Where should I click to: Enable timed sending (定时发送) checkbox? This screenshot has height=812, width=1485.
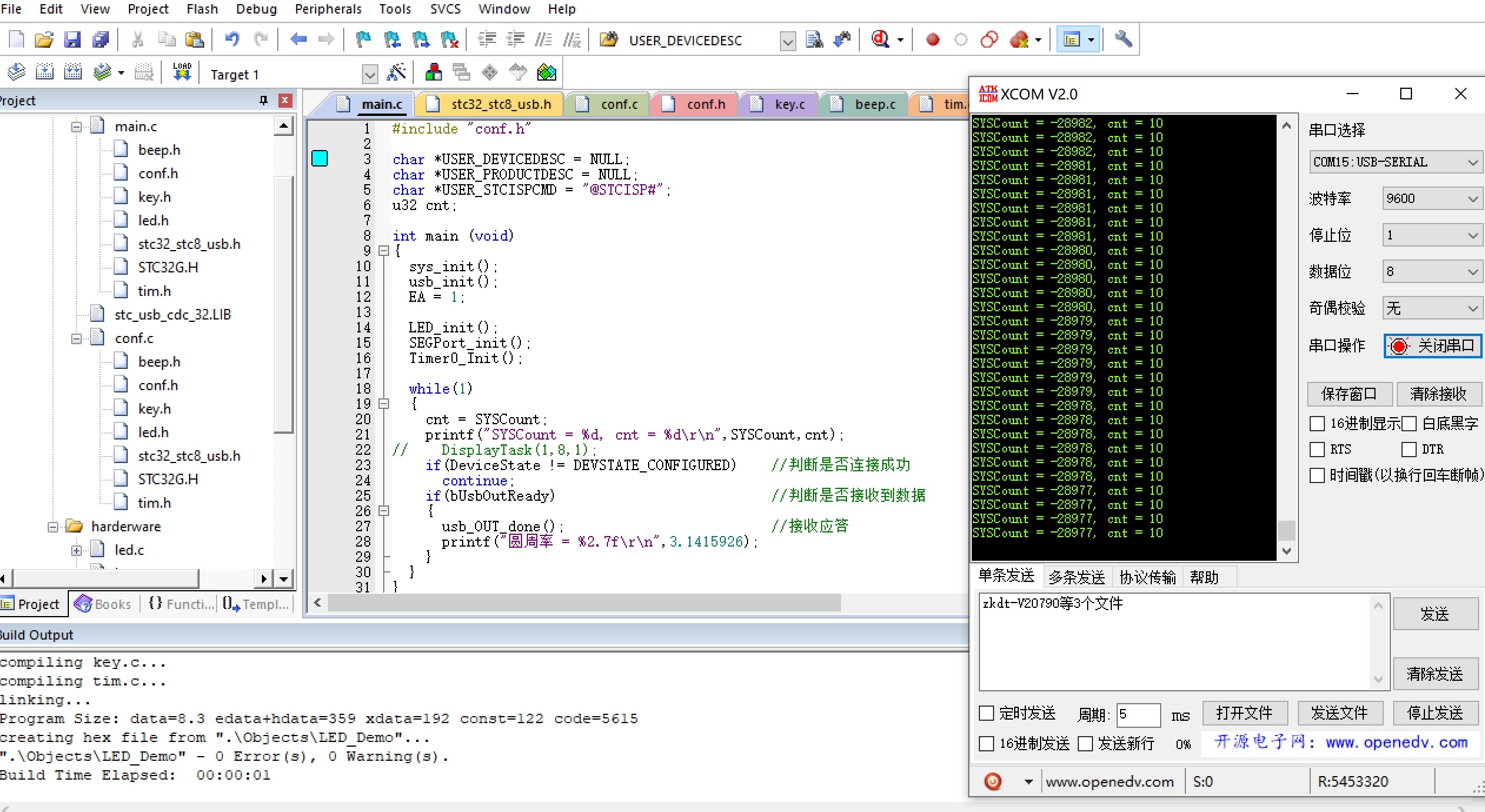(x=986, y=714)
